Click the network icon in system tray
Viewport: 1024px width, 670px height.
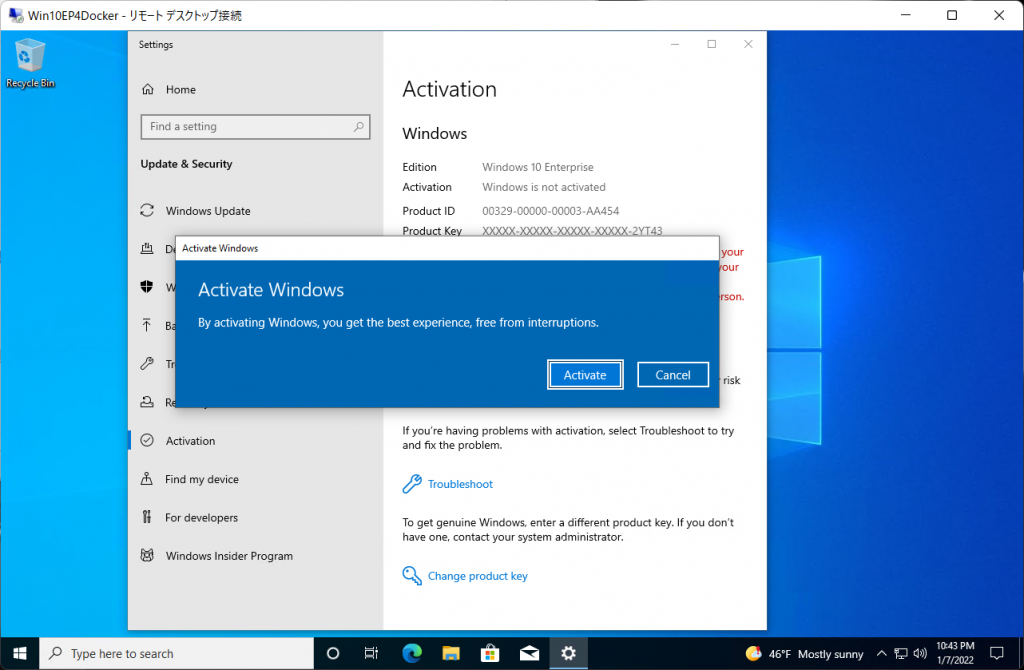[901, 654]
